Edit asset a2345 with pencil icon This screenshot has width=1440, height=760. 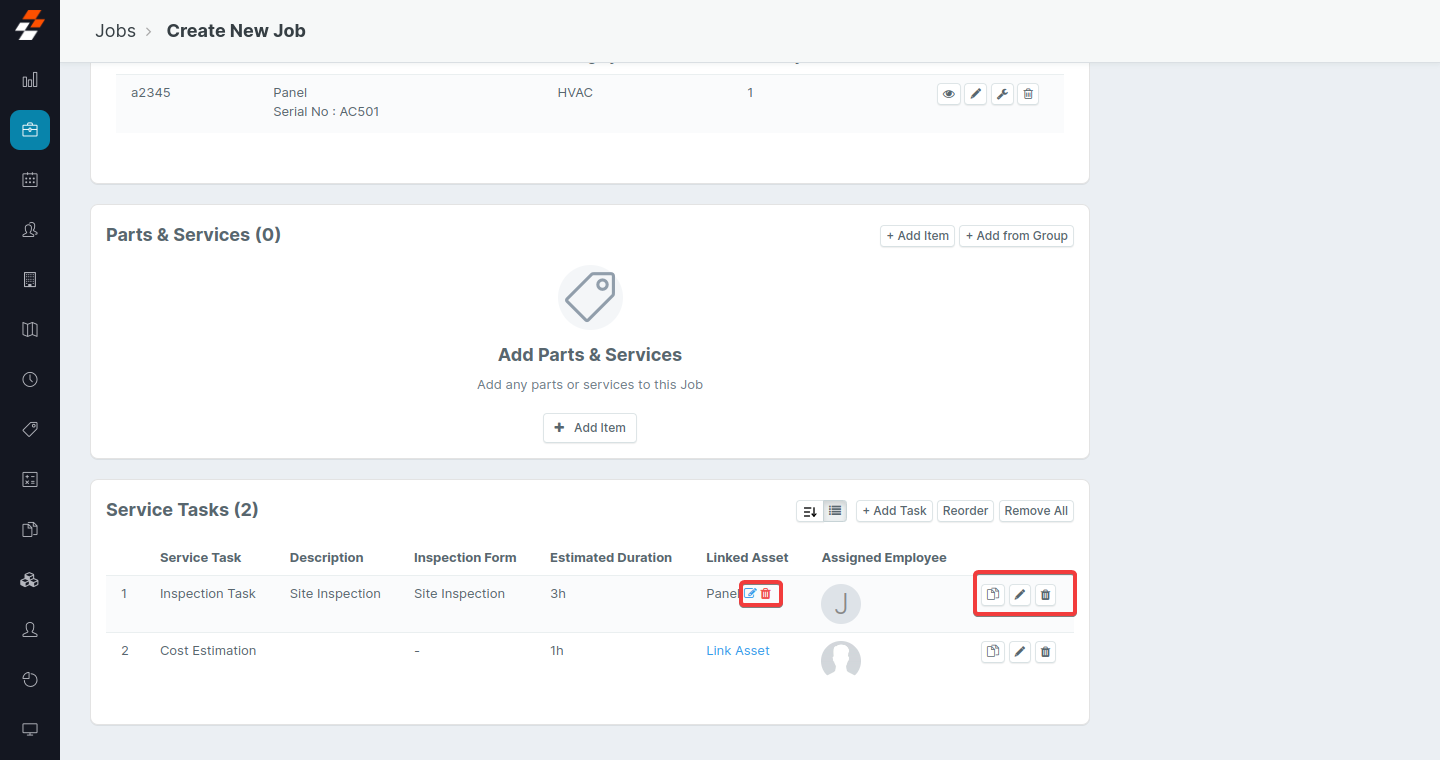click(x=975, y=94)
